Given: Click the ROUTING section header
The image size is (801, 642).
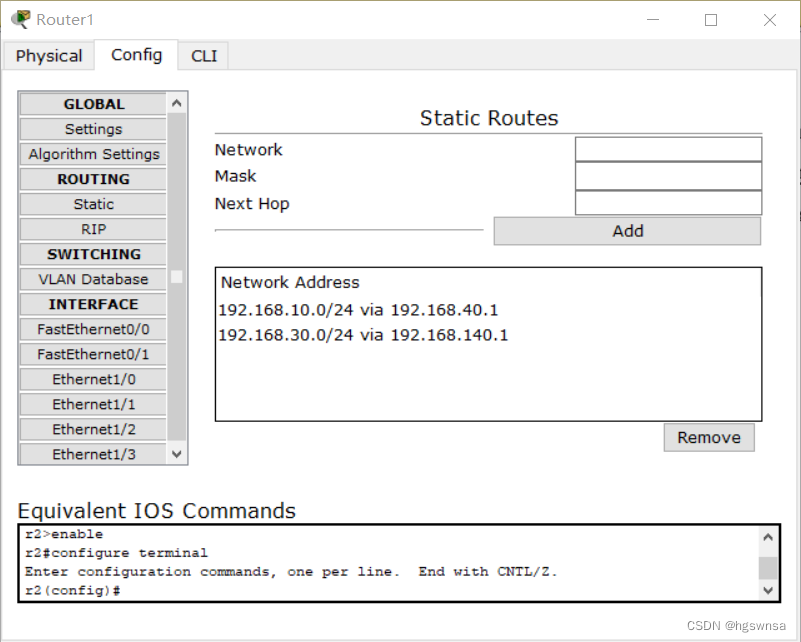Looking at the screenshot, I should (x=93, y=179).
